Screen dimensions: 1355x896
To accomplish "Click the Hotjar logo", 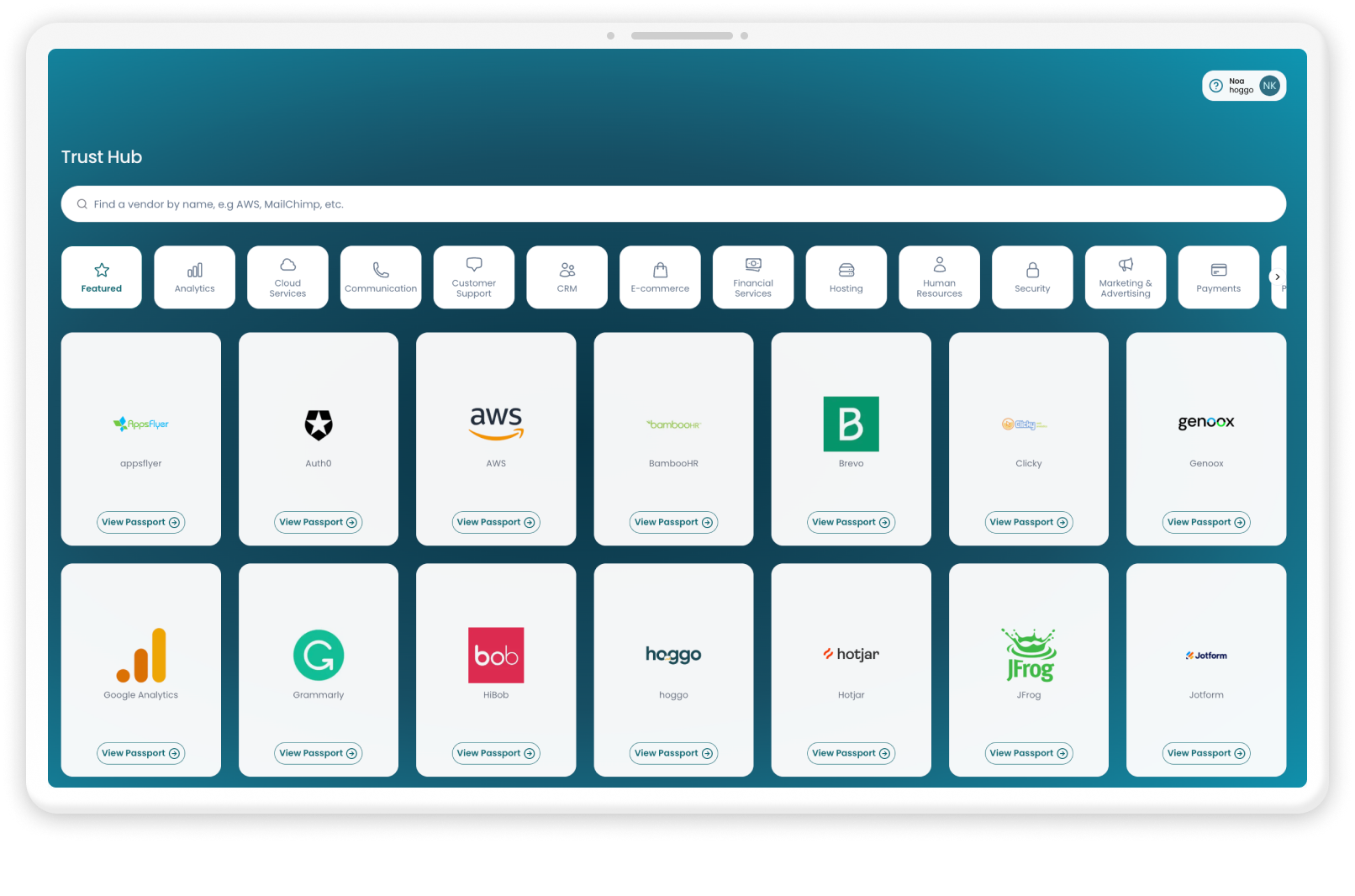I will 851,654.
